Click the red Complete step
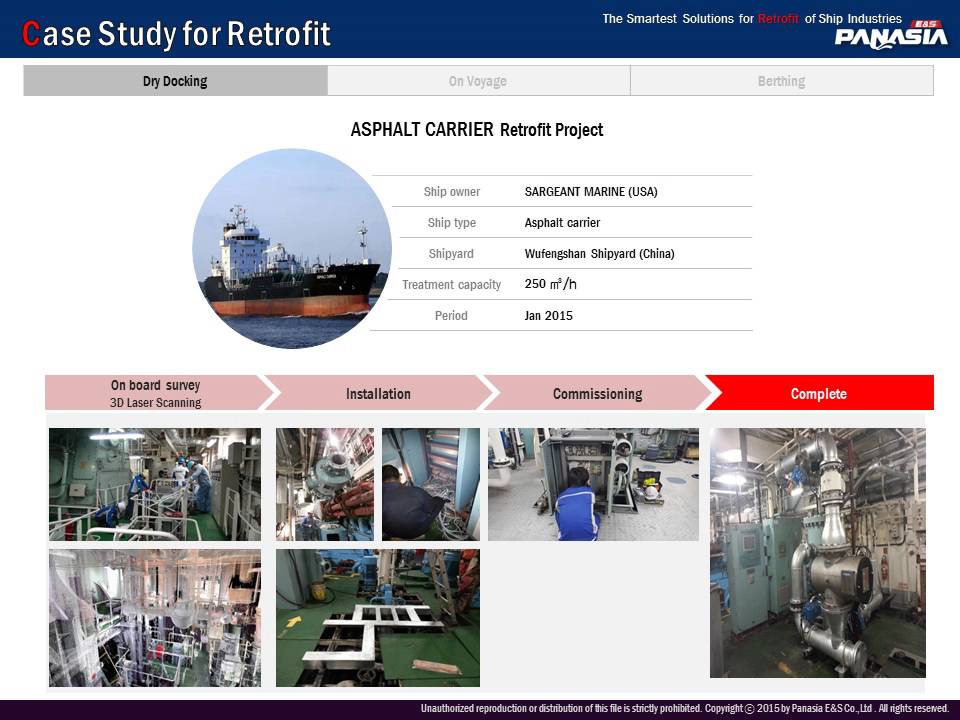The height and width of the screenshot is (720, 960). (819, 393)
